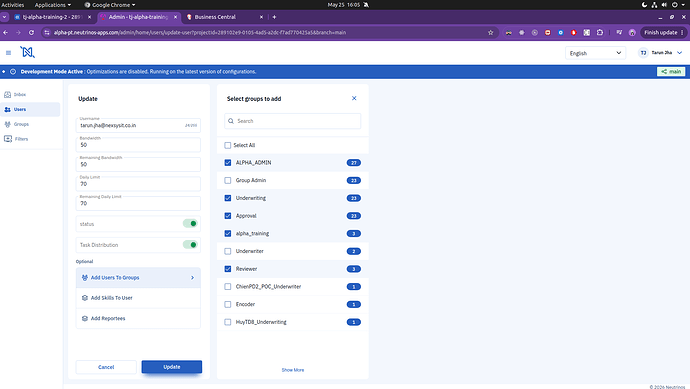Switch to the Business Central tab
The width and height of the screenshot is (690, 389).
(x=224, y=17)
